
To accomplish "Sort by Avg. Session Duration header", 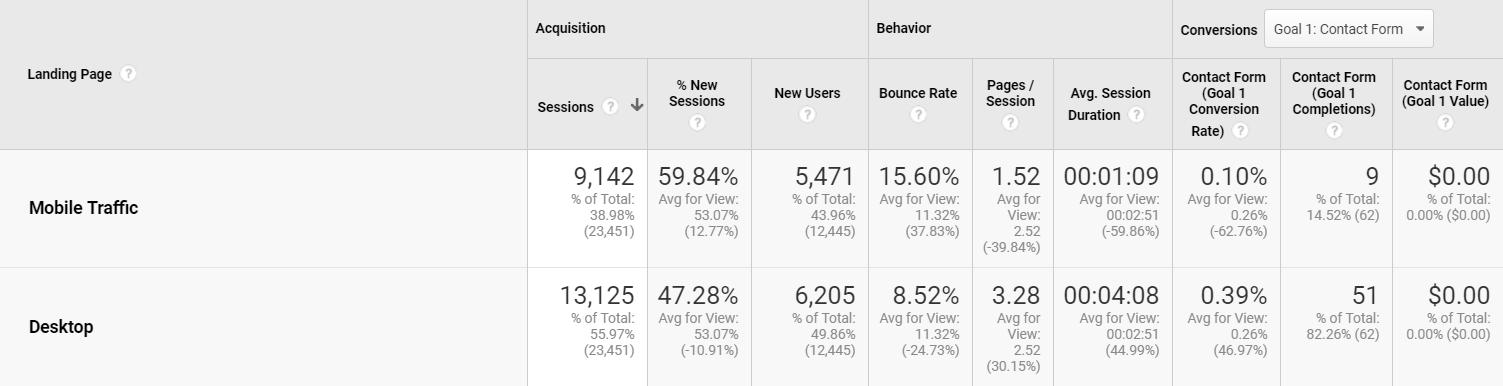I will coord(1110,104).
